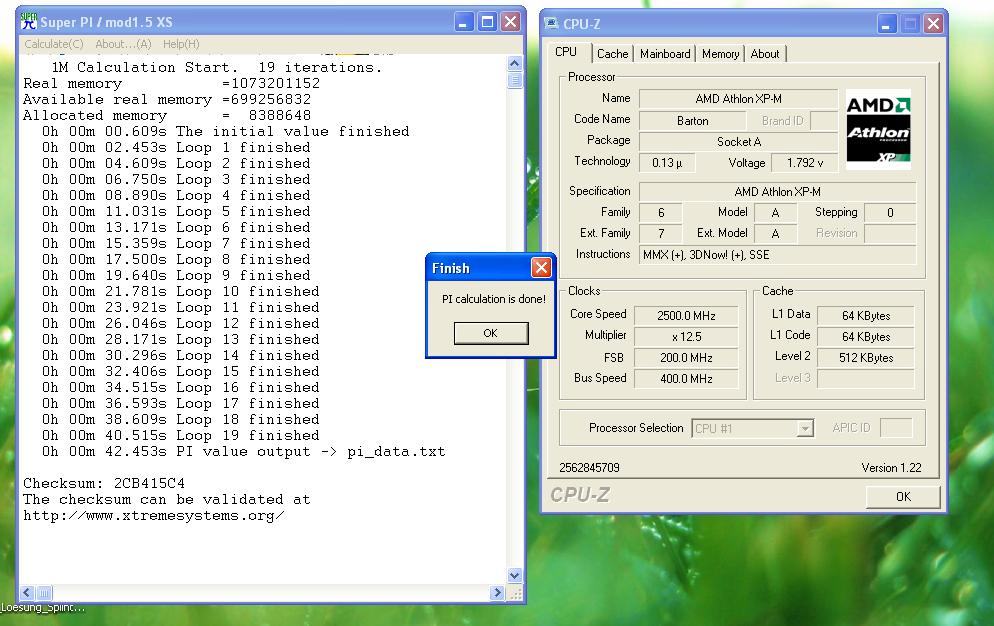Screen dimensions: 994x626
Task: Click the L1 Data 64 KBytes field
Action: pyautogui.click(x=865, y=316)
